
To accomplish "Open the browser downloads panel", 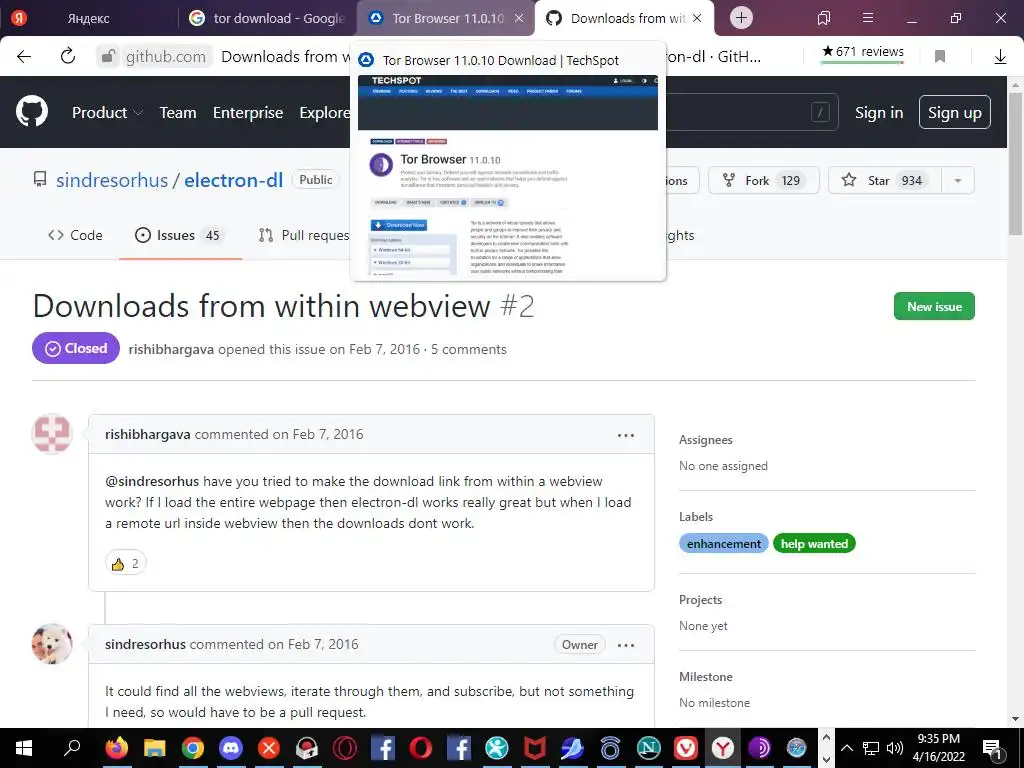I will coord(1000,57).
